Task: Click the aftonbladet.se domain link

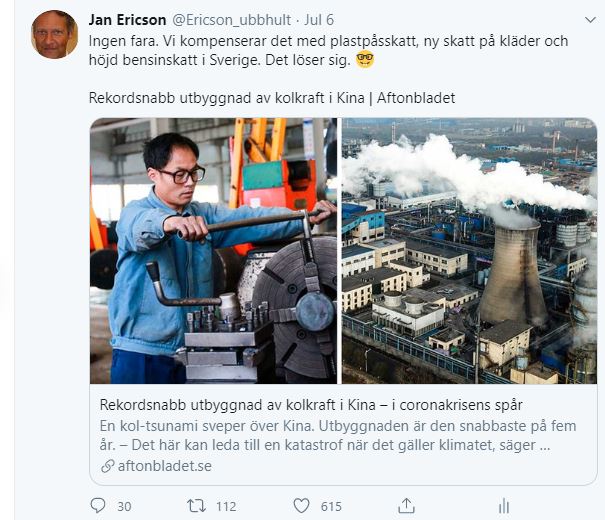Action: tap(165, 466)
